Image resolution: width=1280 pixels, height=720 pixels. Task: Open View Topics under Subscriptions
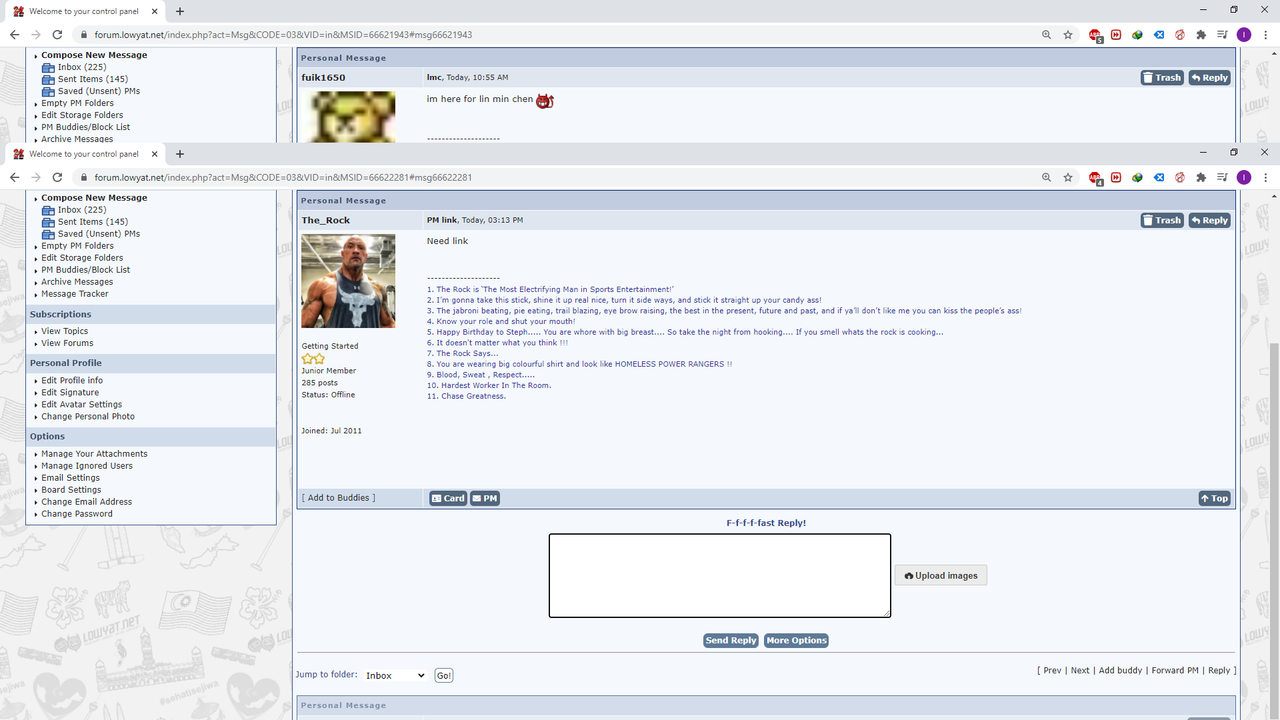point(65,331)
